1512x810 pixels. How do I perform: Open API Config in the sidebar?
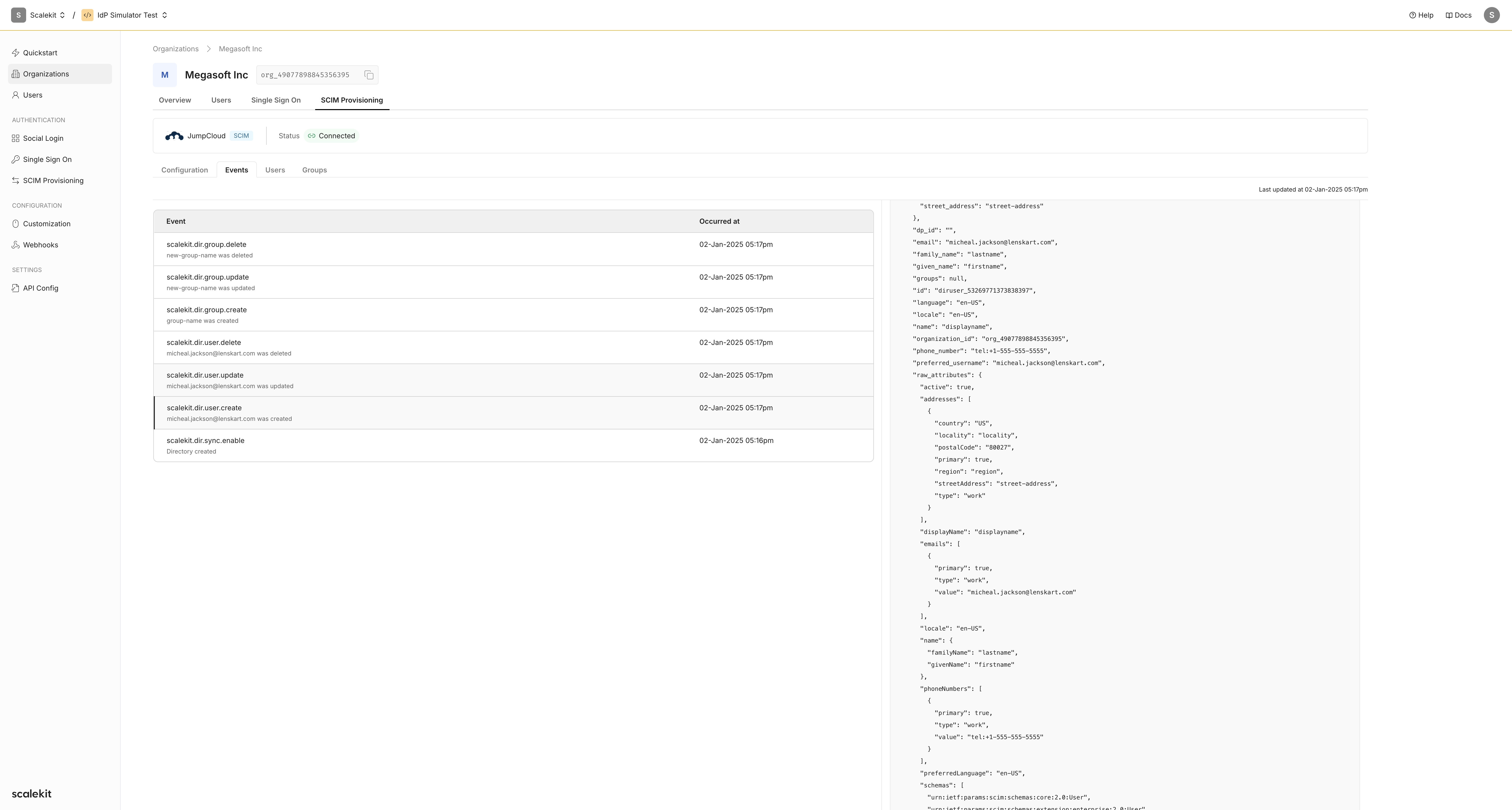(60, 288)
